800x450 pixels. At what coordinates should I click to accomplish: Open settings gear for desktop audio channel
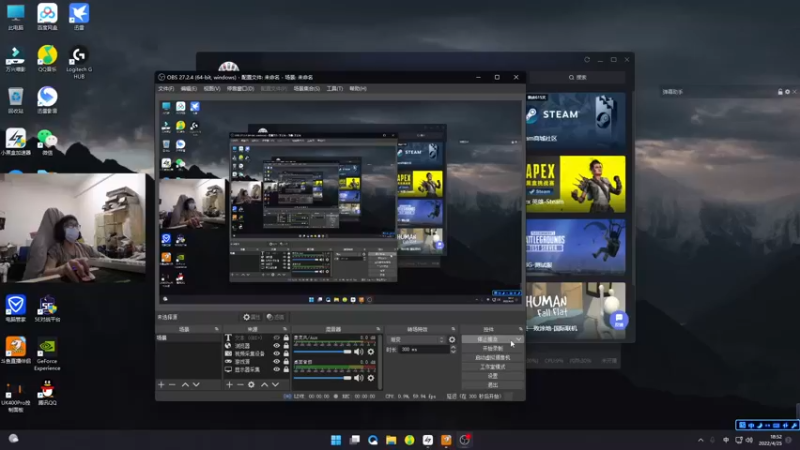(371, 378)
